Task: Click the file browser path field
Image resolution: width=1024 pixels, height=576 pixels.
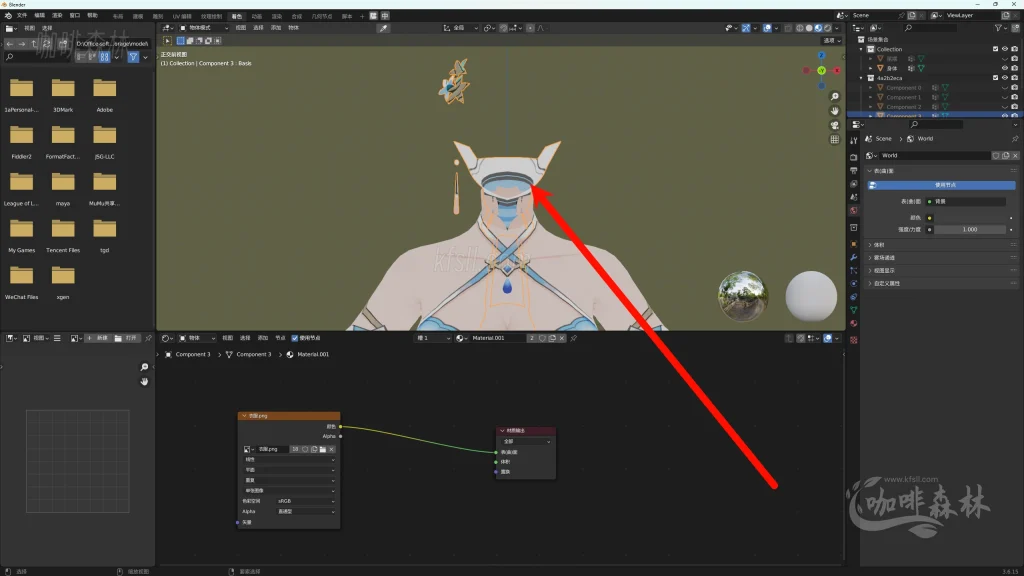Action: coord(112,44)
